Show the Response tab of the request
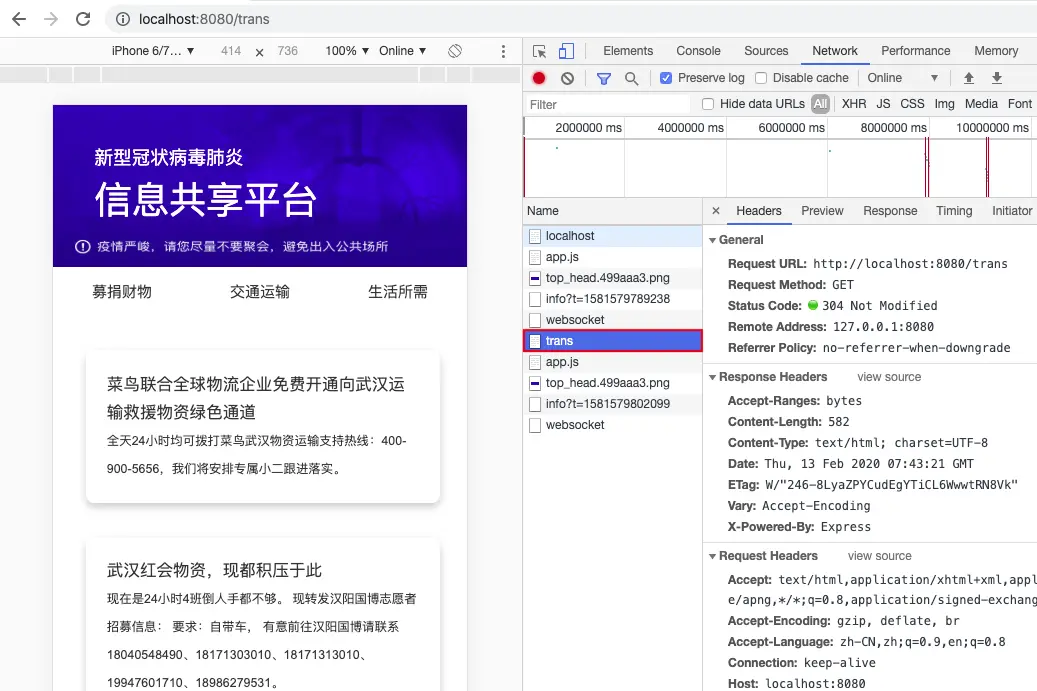1037x691 pixels. (x=890, y=211)
